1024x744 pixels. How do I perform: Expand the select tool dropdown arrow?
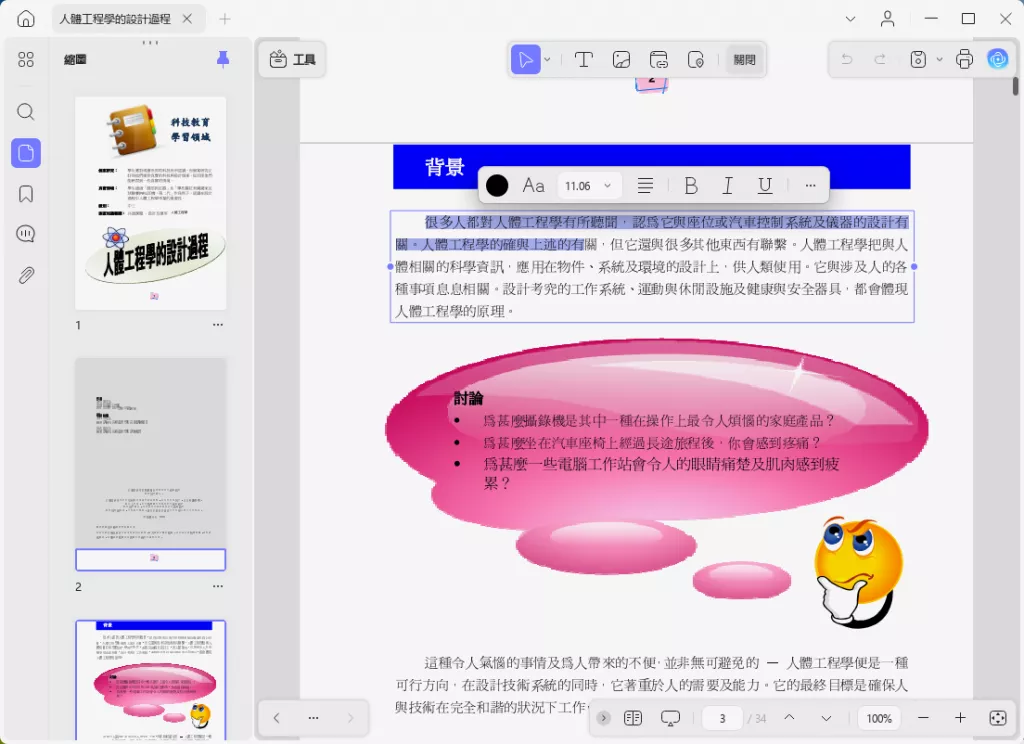pos(545,59)
